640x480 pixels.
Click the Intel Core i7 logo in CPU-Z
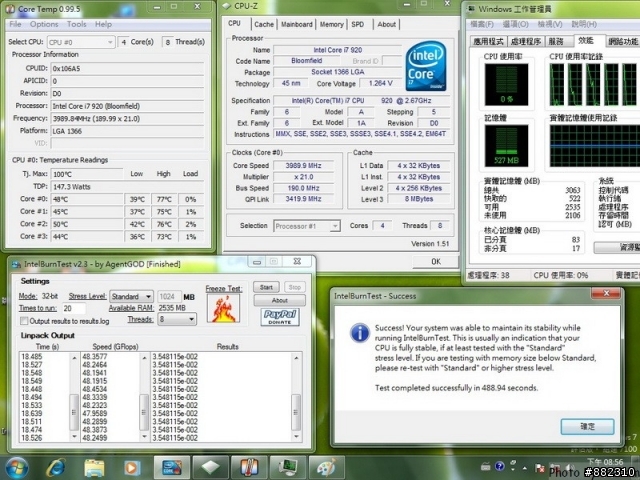[426, 66]
